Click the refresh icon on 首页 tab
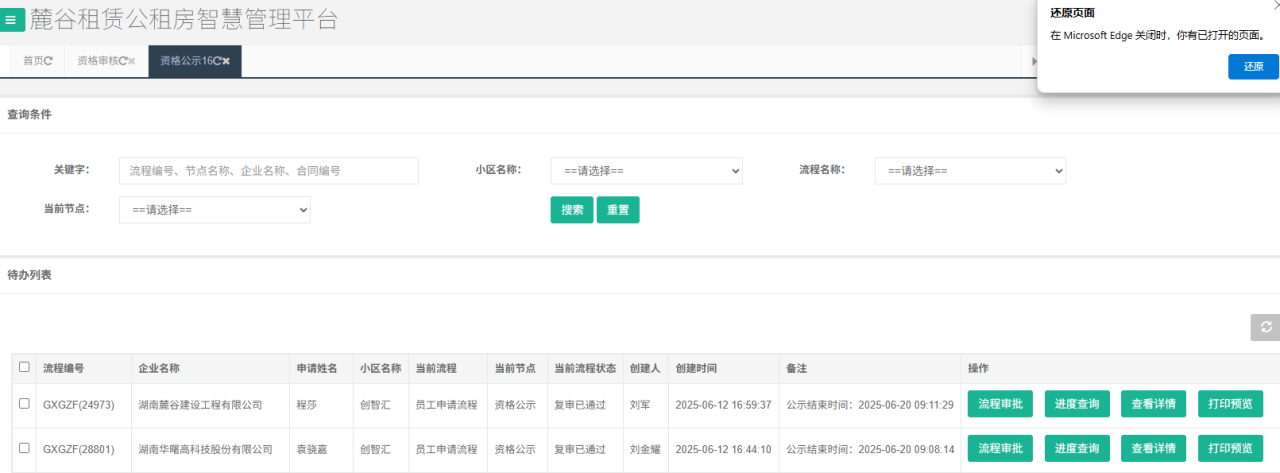Image resolution: width=1280 pixels, height=473 pixels. [49, 61]
